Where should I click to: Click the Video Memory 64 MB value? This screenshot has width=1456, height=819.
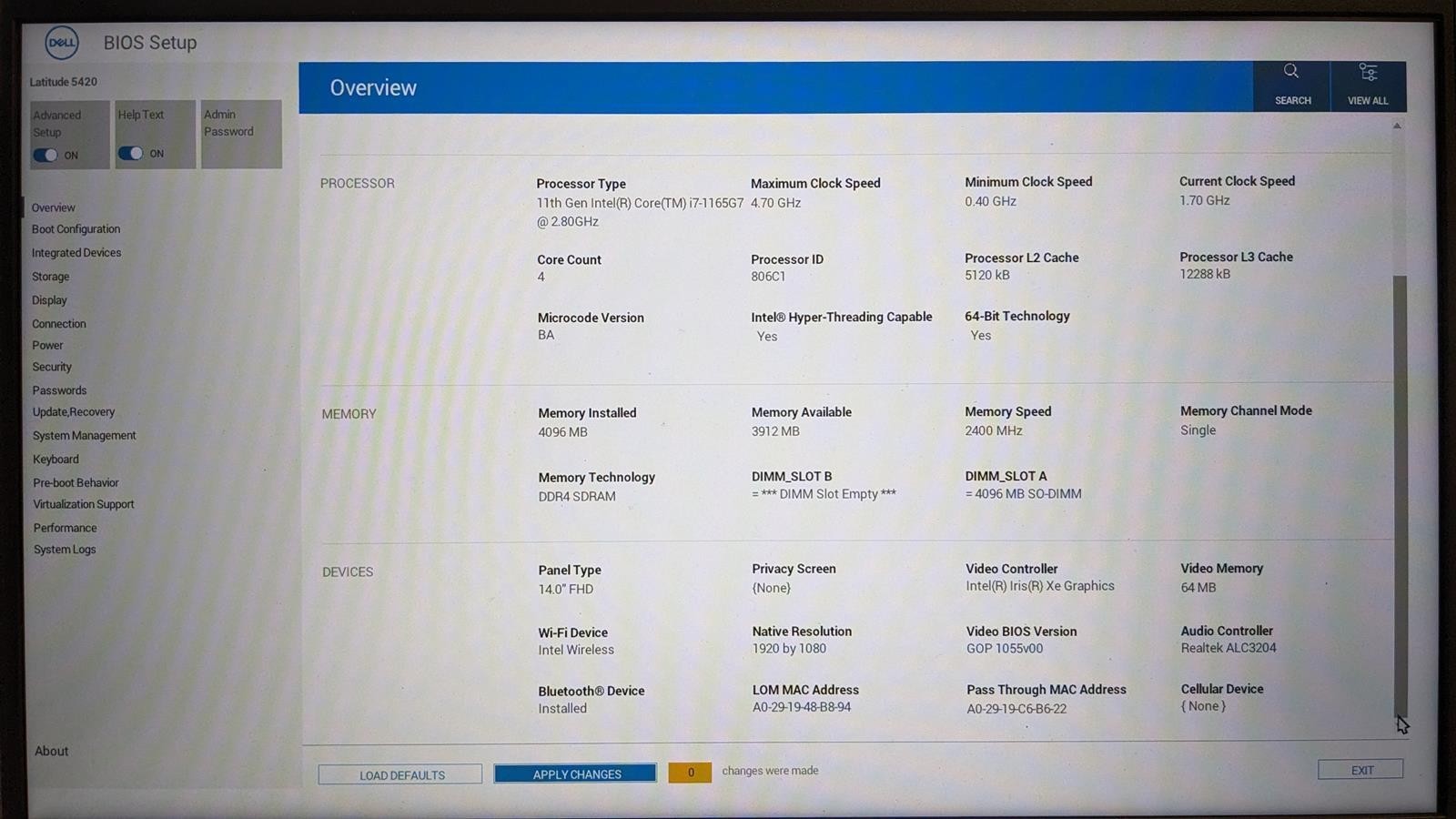(x=1198, y=588)
